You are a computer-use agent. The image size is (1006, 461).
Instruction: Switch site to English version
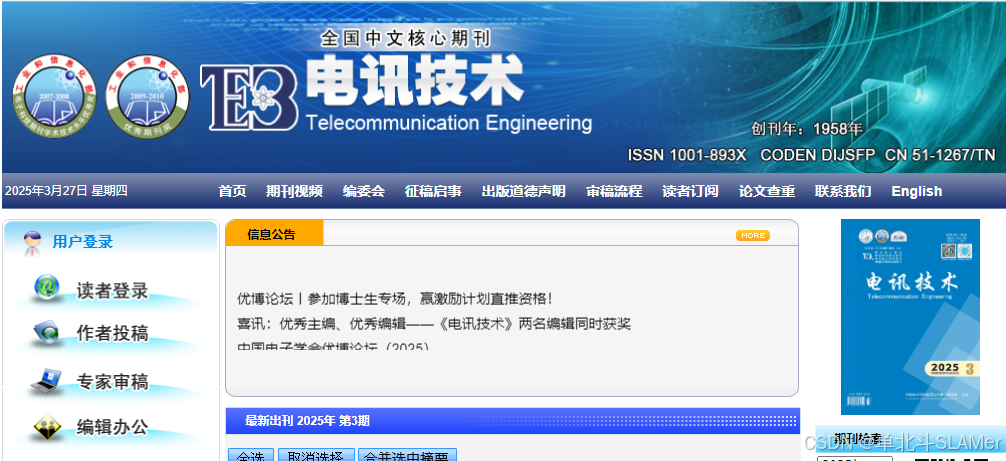pyautogui.click(x=917, y=191)
